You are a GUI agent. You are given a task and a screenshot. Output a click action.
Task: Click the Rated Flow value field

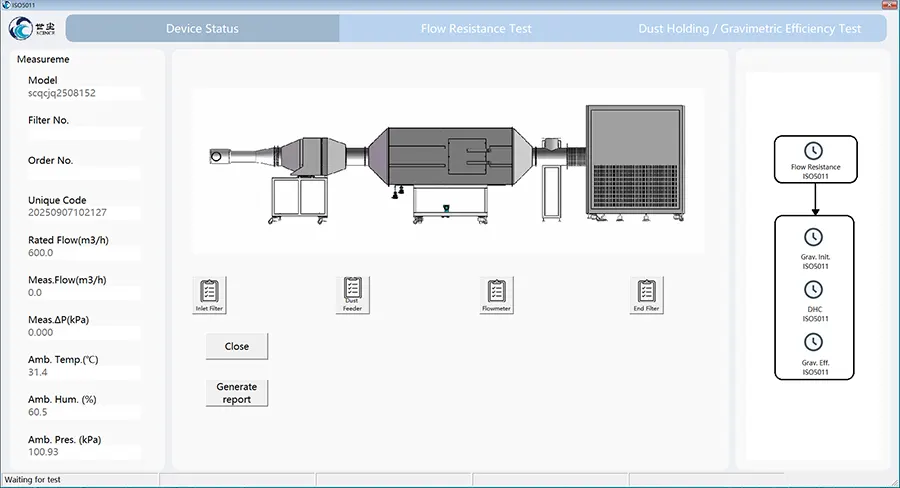pyautogui.click(x=84, y=253)
